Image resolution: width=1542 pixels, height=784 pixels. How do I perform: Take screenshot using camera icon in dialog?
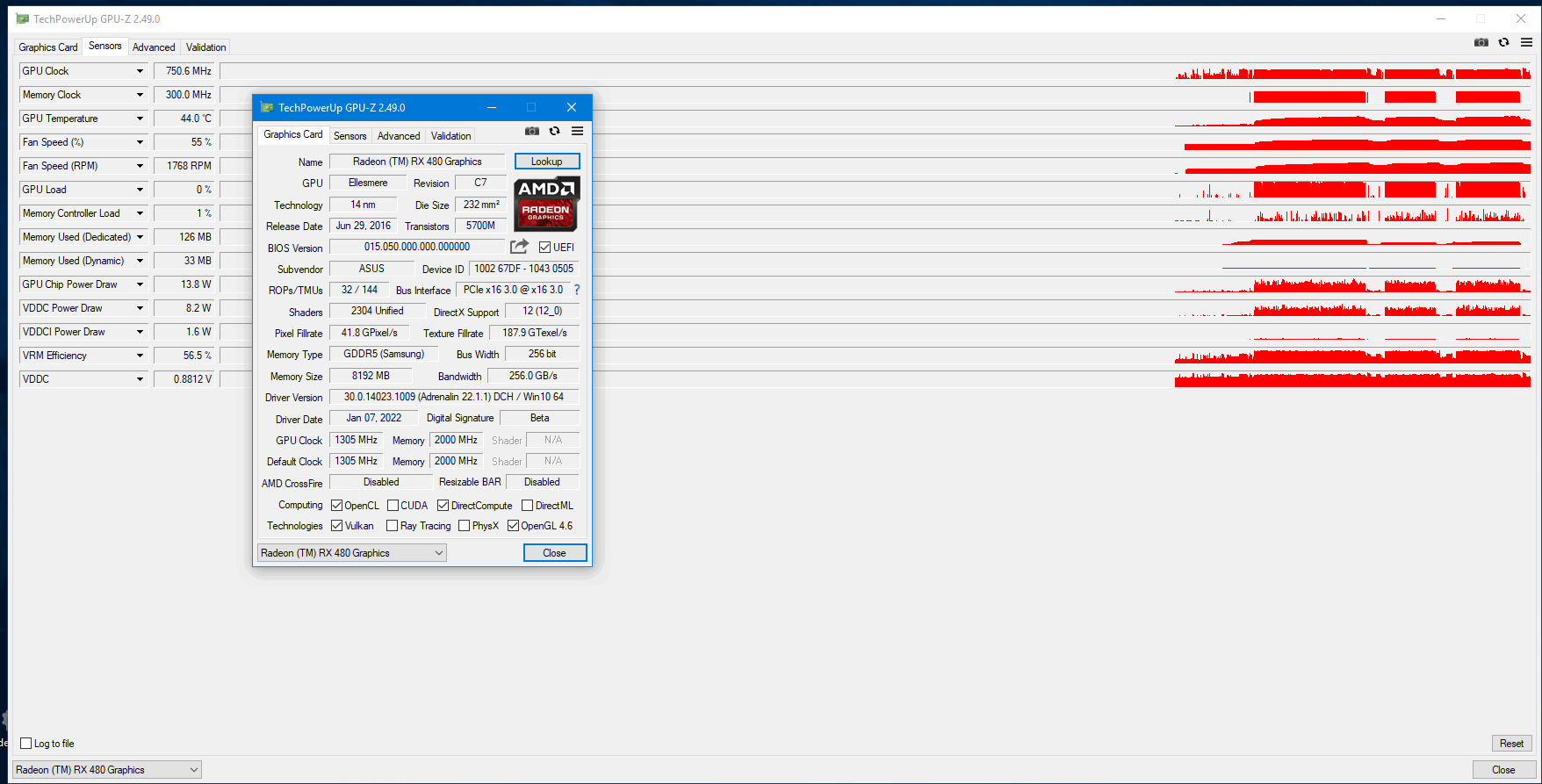click(x=532, y=131)
